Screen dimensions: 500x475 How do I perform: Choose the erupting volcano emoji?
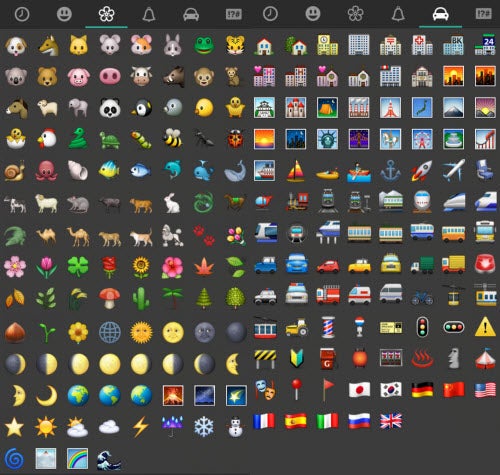[173, 395]
